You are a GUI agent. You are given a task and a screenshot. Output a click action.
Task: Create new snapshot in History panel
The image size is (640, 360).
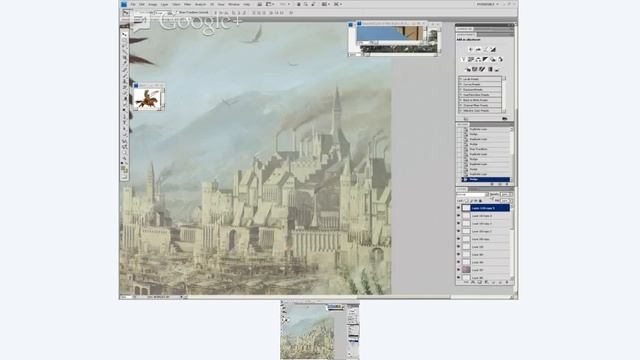[500, 184]
